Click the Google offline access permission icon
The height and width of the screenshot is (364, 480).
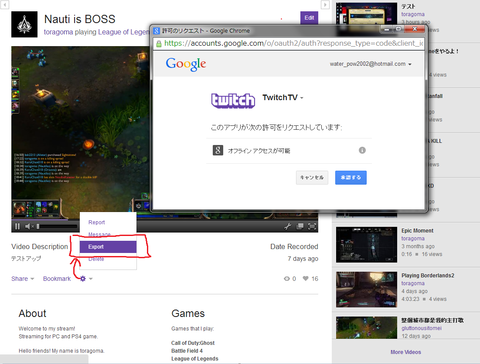[218, 150]
